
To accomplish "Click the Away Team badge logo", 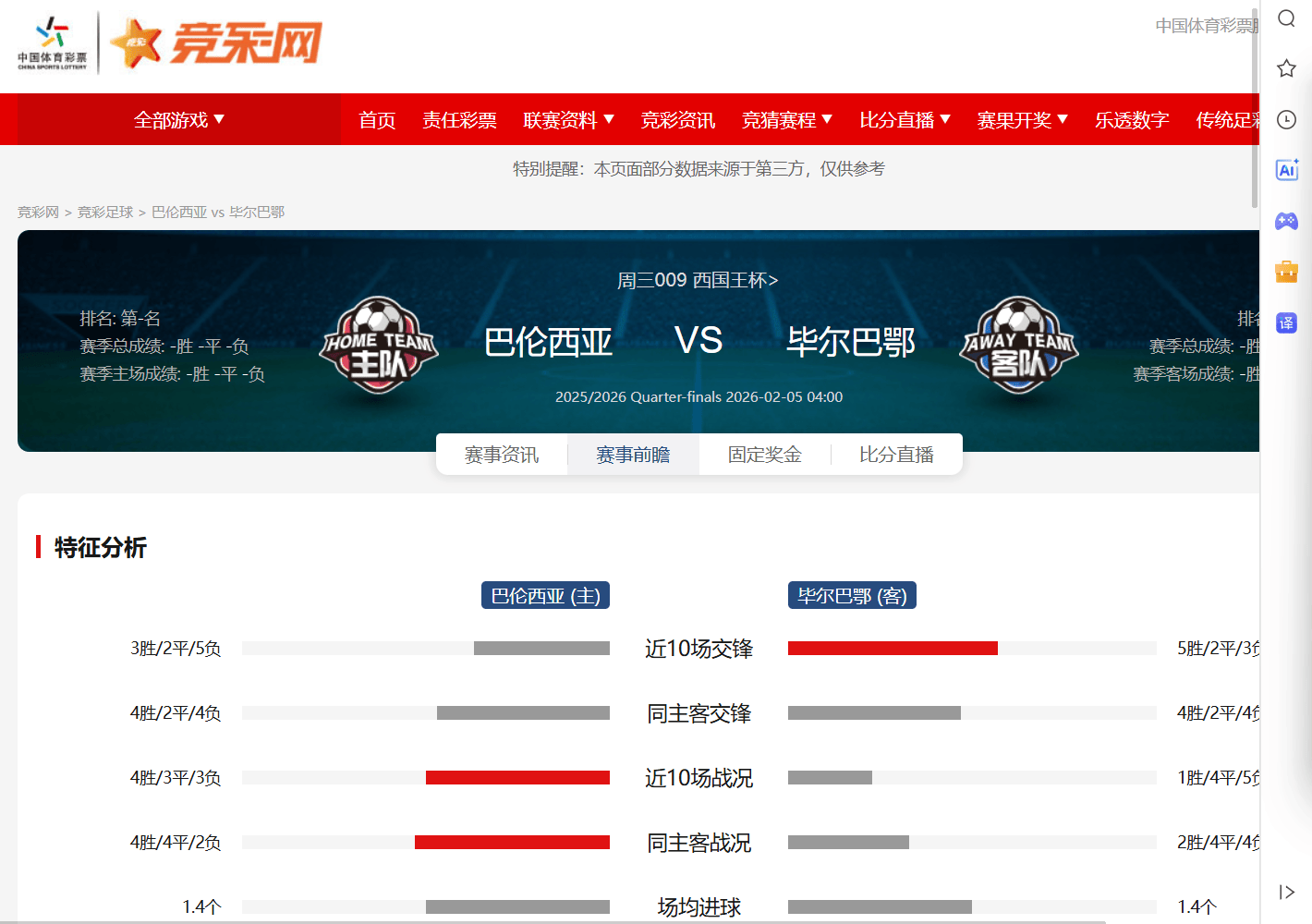I will pos(1019,346).
